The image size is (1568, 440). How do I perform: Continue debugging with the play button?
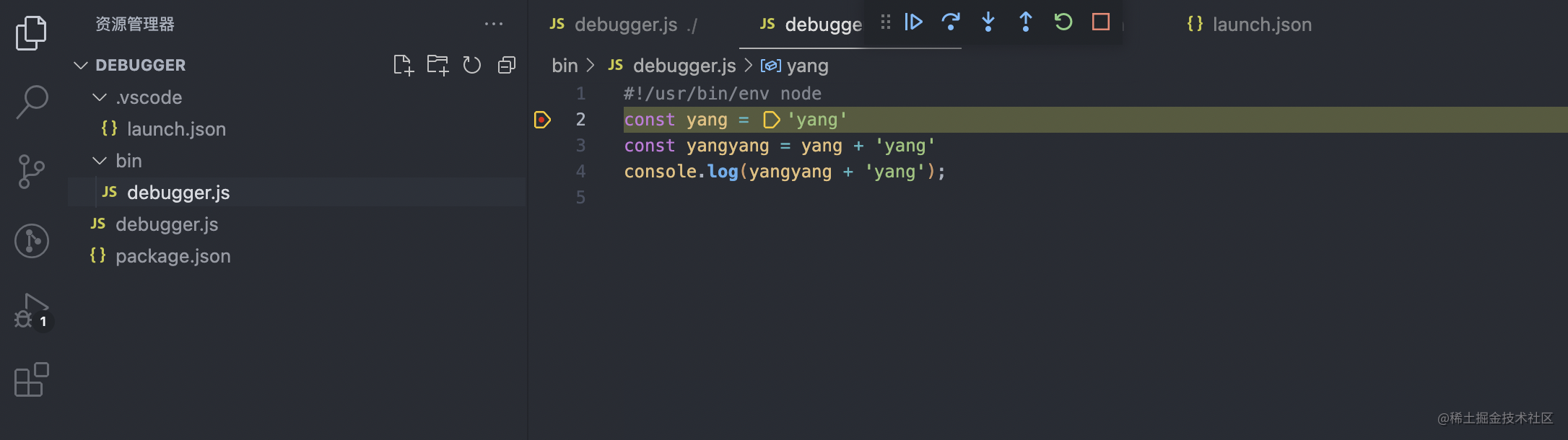tap(913, 22)
